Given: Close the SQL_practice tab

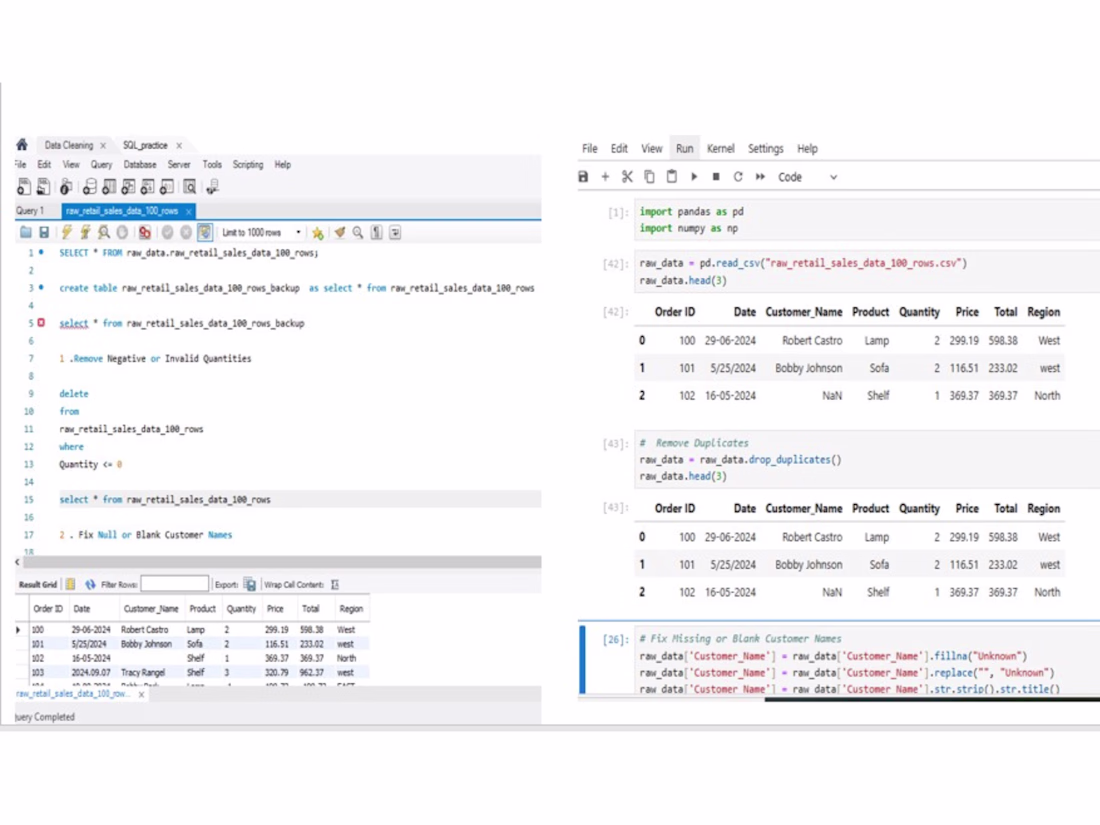Looking at the screenshot, I should [x=179, y=146].
